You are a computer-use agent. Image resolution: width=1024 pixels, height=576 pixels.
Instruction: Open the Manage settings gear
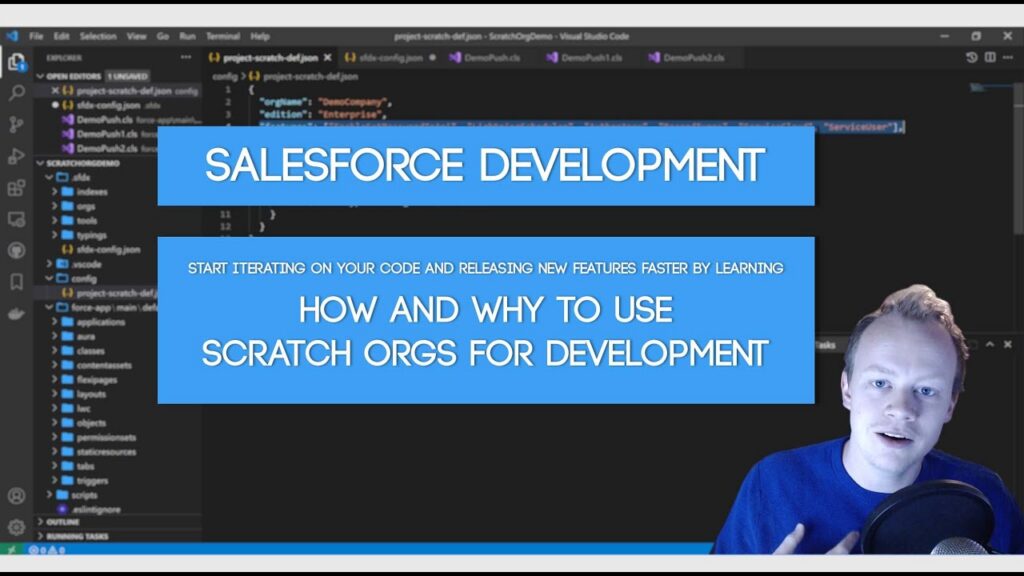(16, 526)
